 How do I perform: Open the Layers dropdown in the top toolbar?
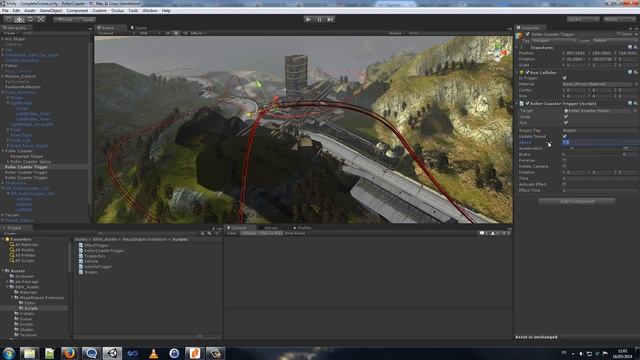[583, 19]
